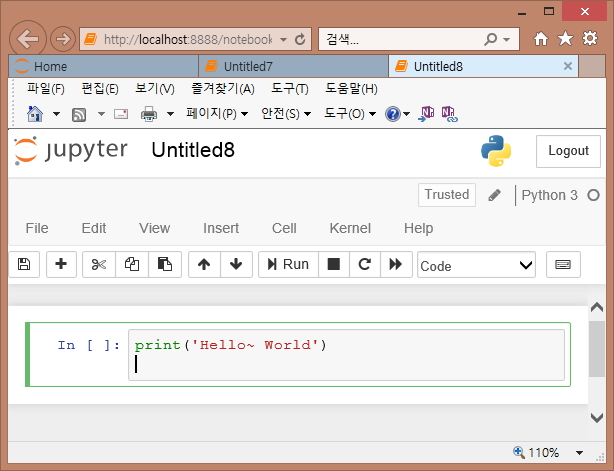The image size is (614, 471).
Task: Click the Jupyter logo
Action: click(70, 150)
